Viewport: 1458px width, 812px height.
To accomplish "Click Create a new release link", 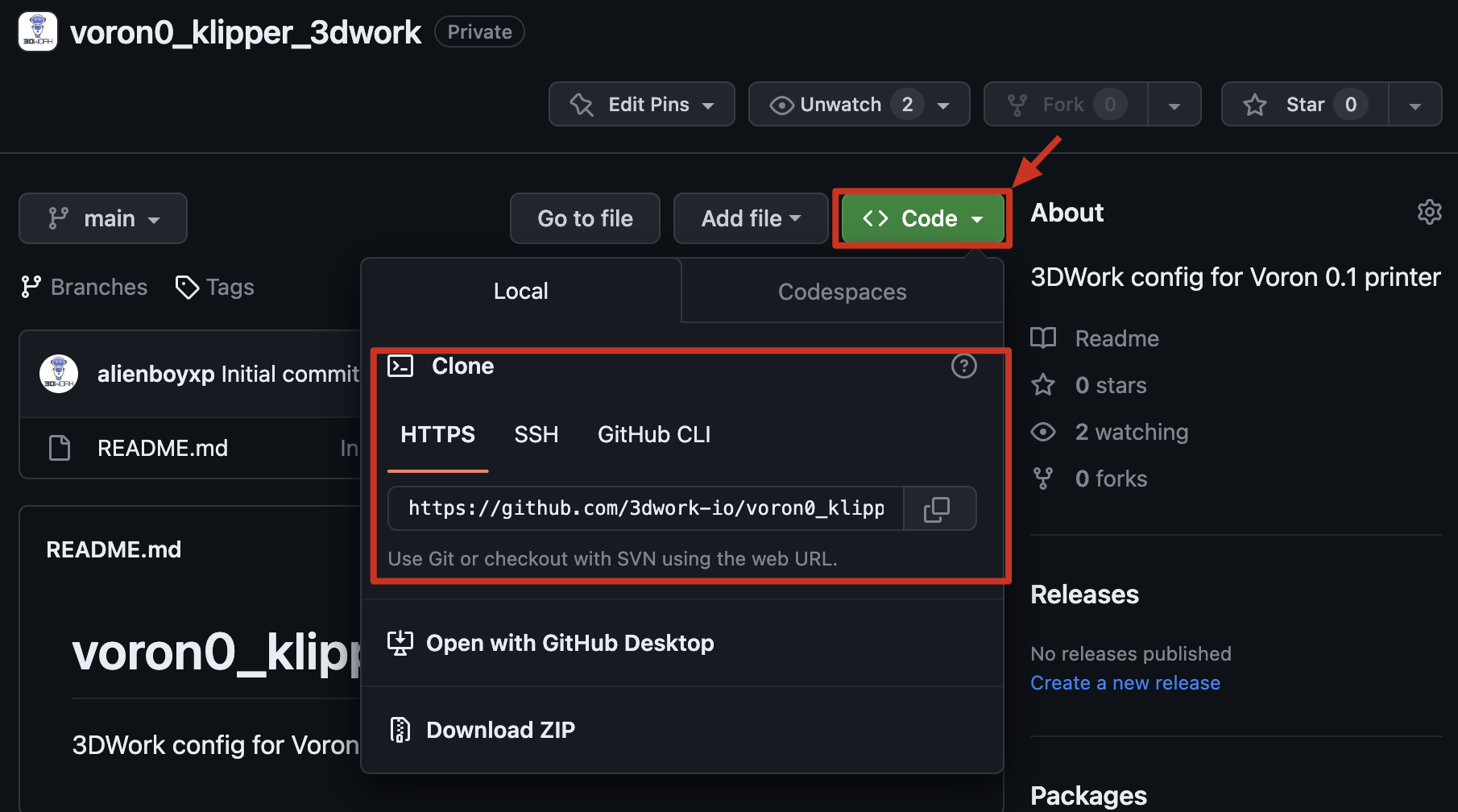I will coord(1125,683).
